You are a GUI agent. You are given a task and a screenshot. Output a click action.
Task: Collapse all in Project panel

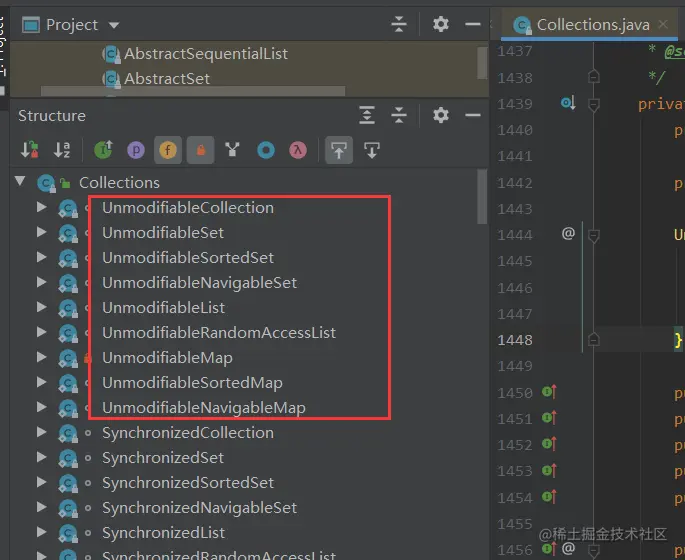tap(399, 24)
